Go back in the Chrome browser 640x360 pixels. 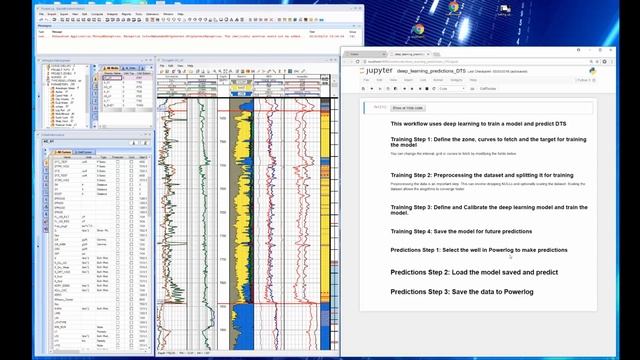[345, 62]
